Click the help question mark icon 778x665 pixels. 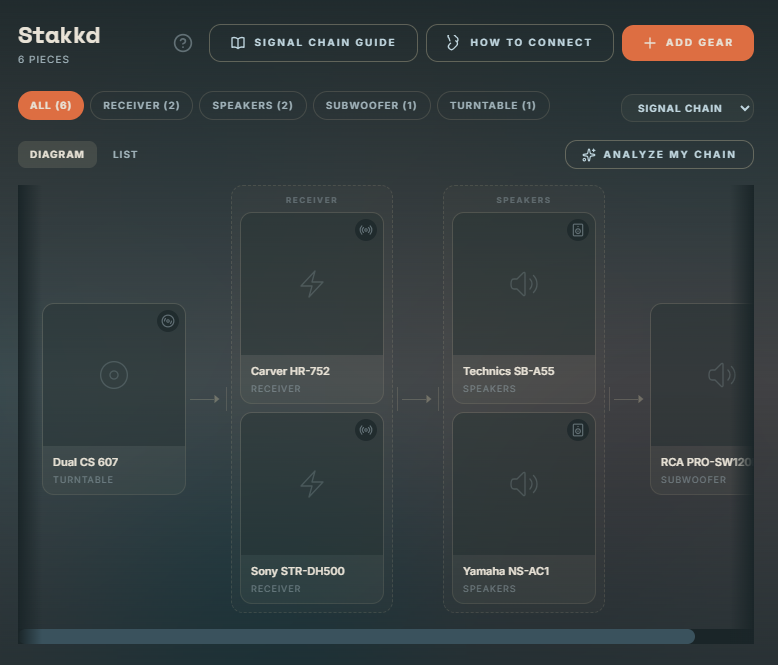[x=183, y=43]
